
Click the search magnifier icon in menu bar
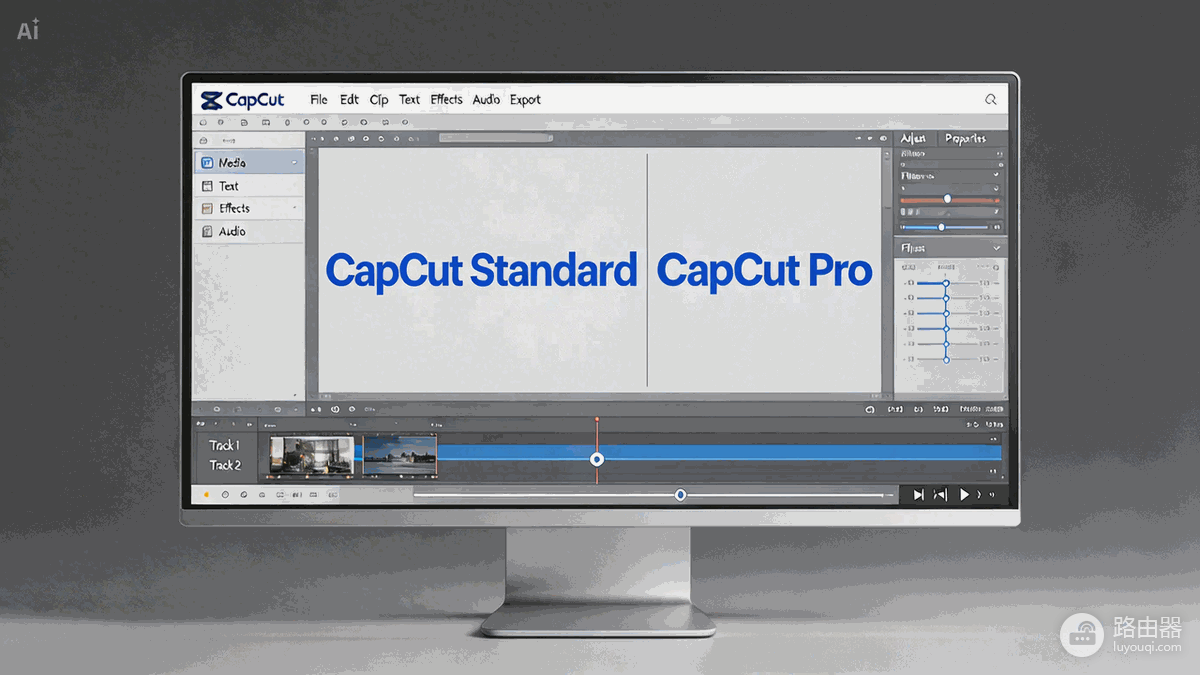pos(991,100)
